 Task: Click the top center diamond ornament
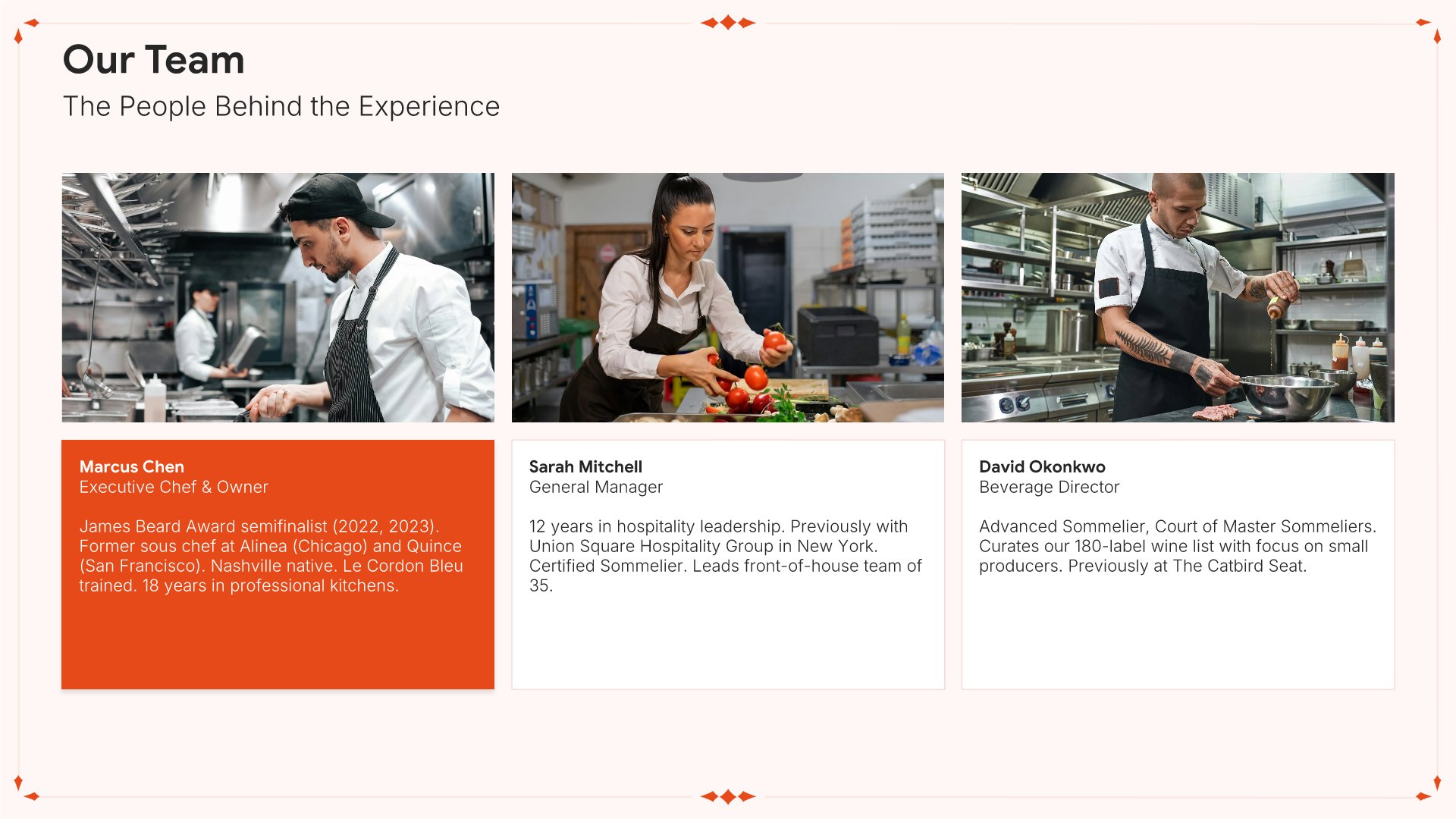[728, 23]
